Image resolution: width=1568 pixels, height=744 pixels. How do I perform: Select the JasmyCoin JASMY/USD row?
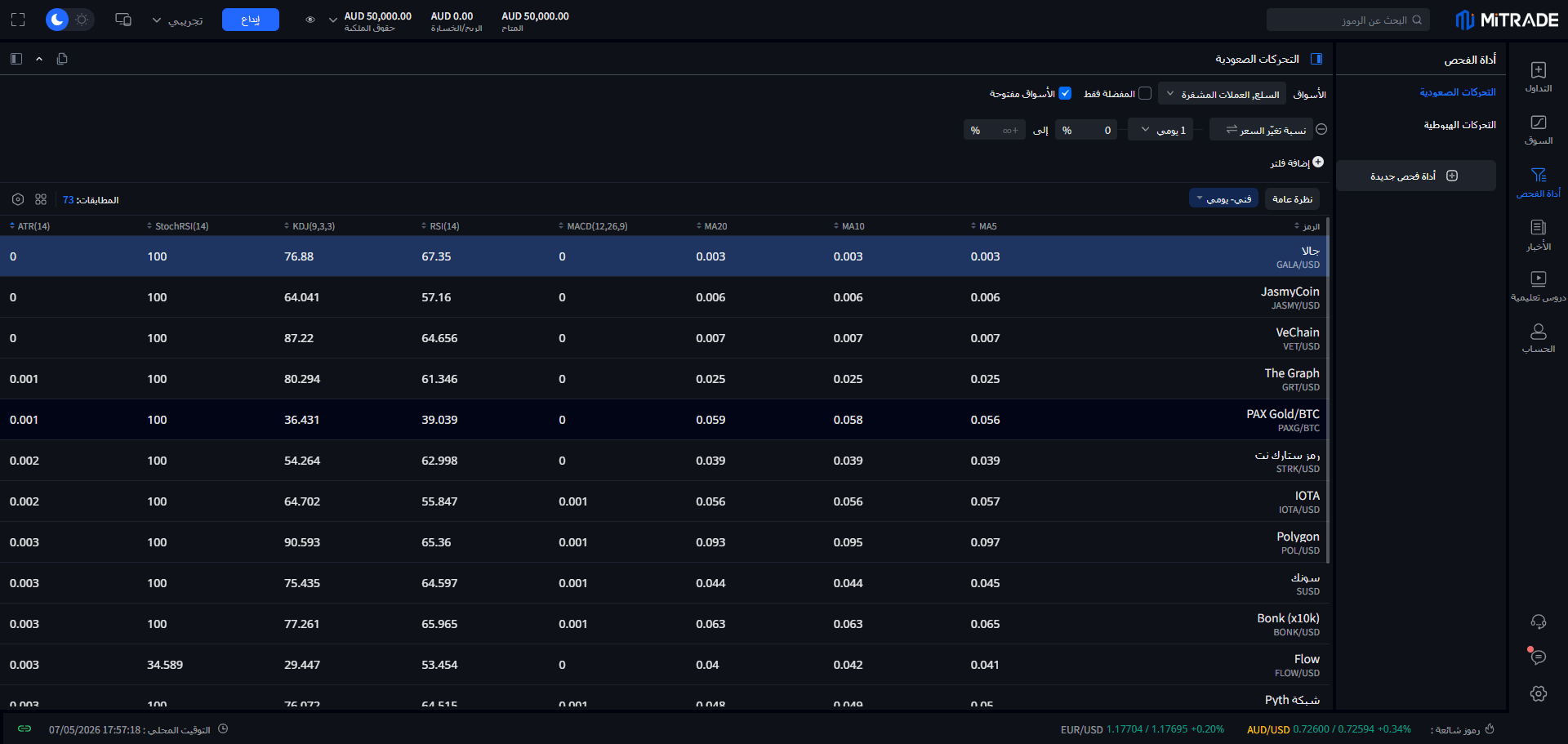[663, 297]
